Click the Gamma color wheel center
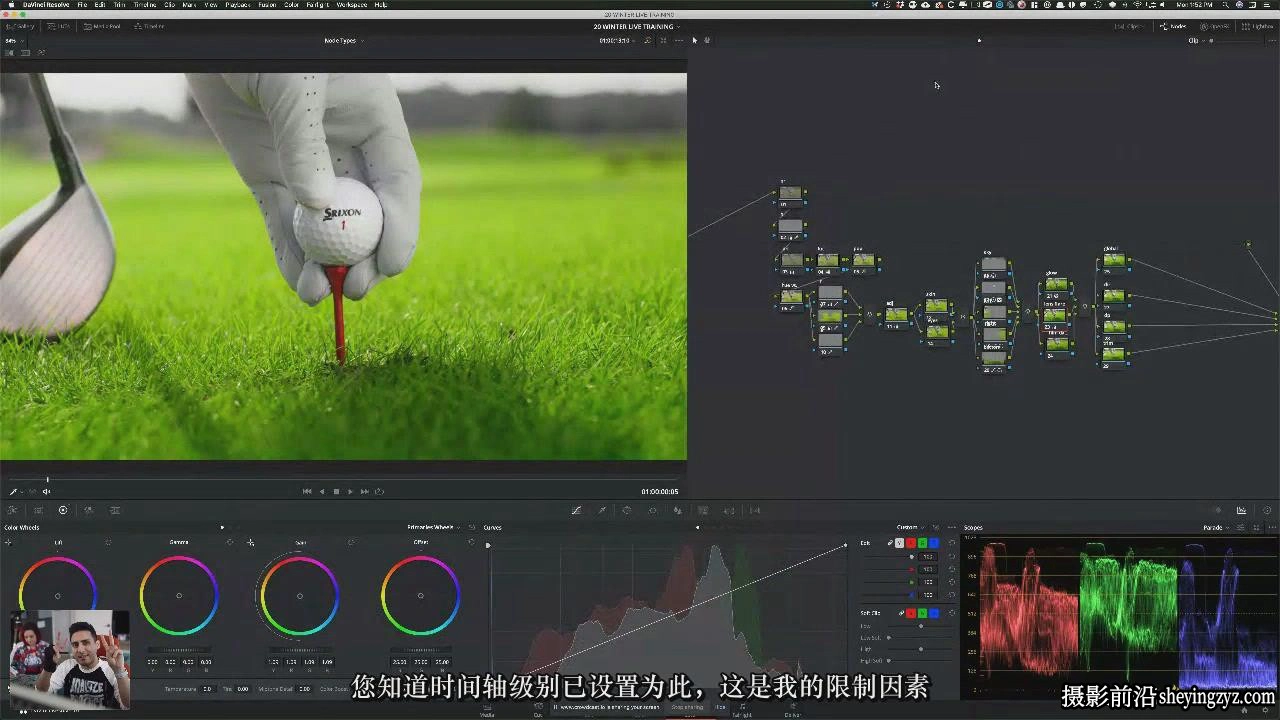Image resolution: width=1280 pixels, height=720 pixels. pyautogui.click(x=179, y=595)
